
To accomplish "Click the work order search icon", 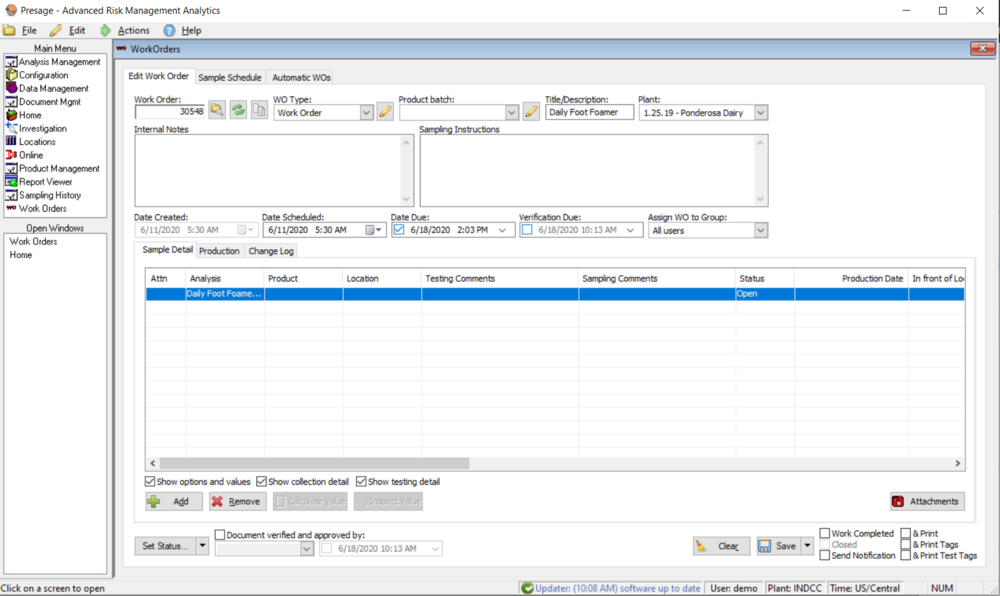I will [217, 112].
